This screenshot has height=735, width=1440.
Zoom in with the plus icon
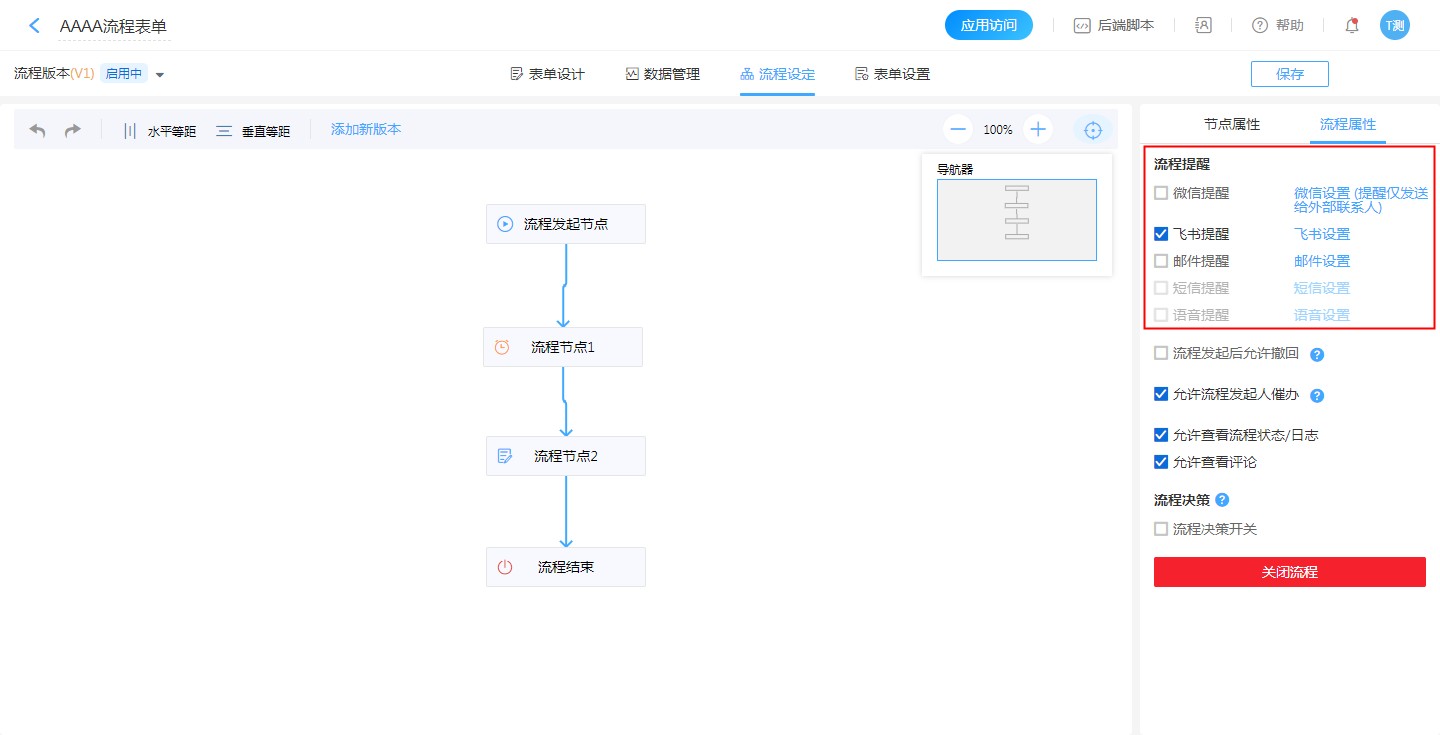1038,129
